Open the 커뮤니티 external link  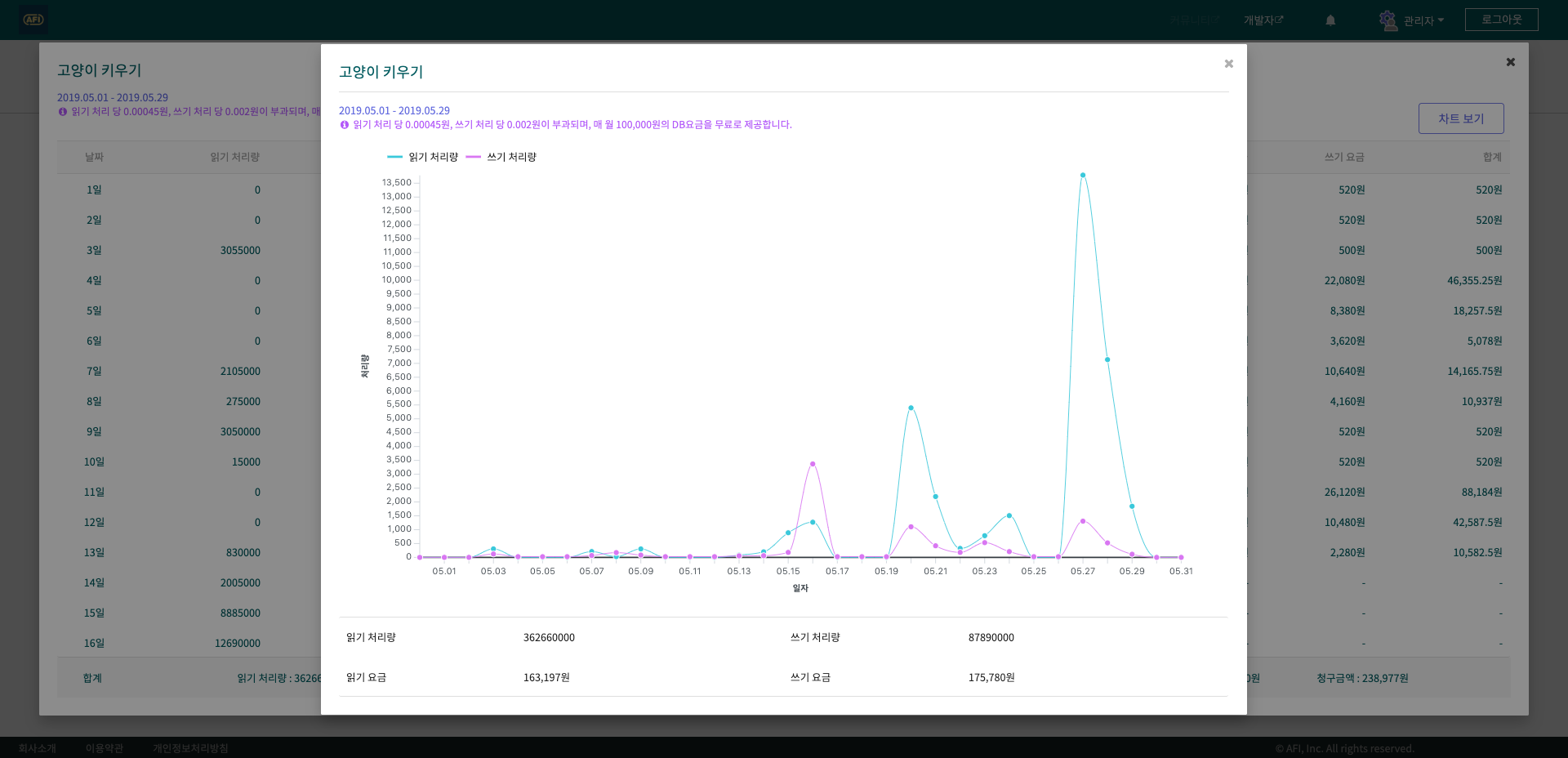(1195, 20)
